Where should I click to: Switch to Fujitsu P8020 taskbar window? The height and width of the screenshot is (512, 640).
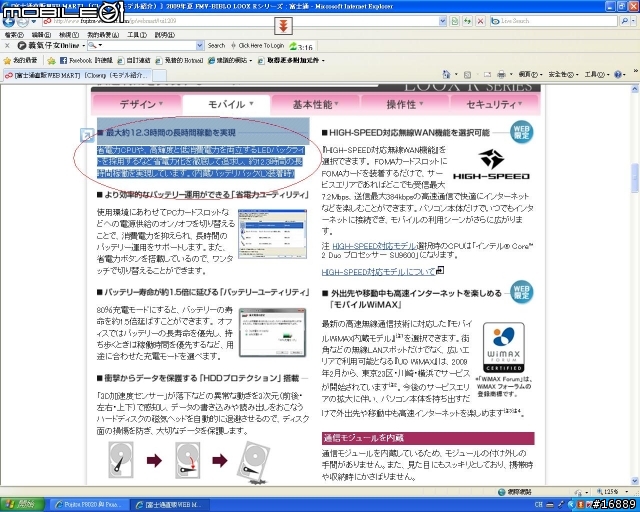(89, 505)
